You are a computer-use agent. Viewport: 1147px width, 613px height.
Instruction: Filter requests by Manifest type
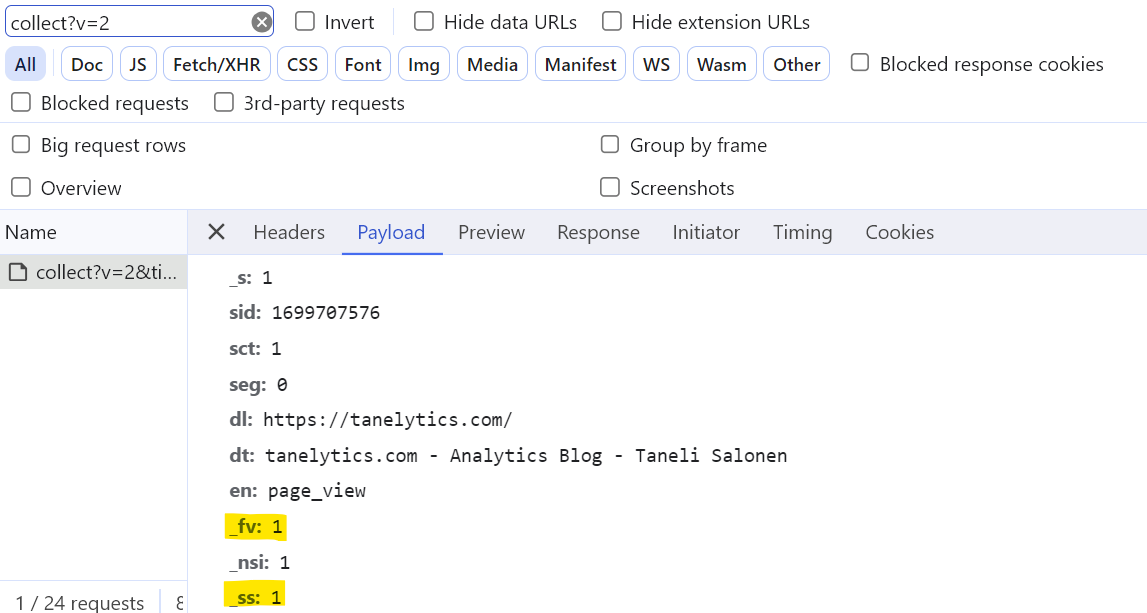click(581, 64)
